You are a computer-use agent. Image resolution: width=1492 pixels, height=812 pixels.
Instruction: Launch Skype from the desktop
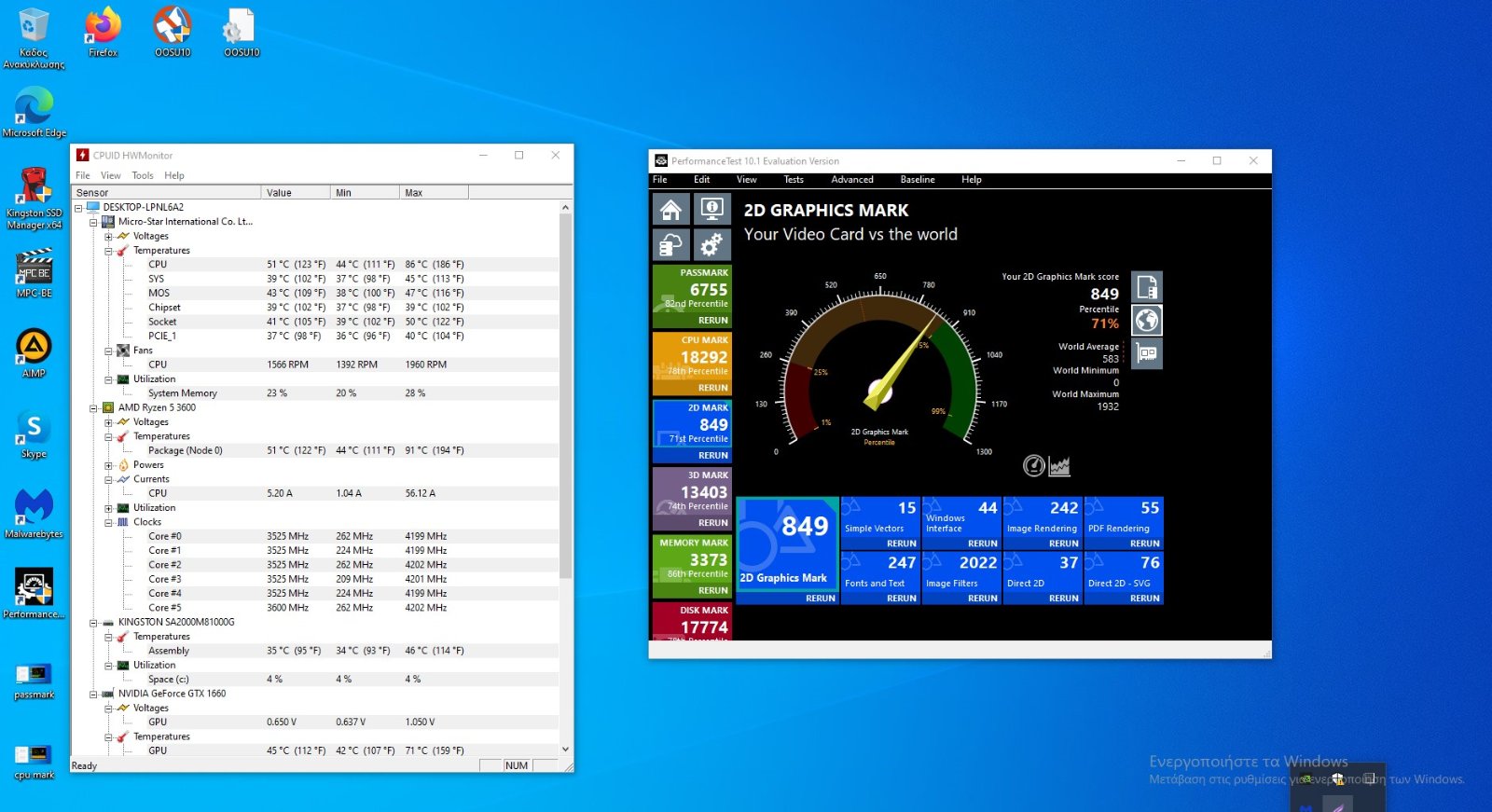[35, 434]
